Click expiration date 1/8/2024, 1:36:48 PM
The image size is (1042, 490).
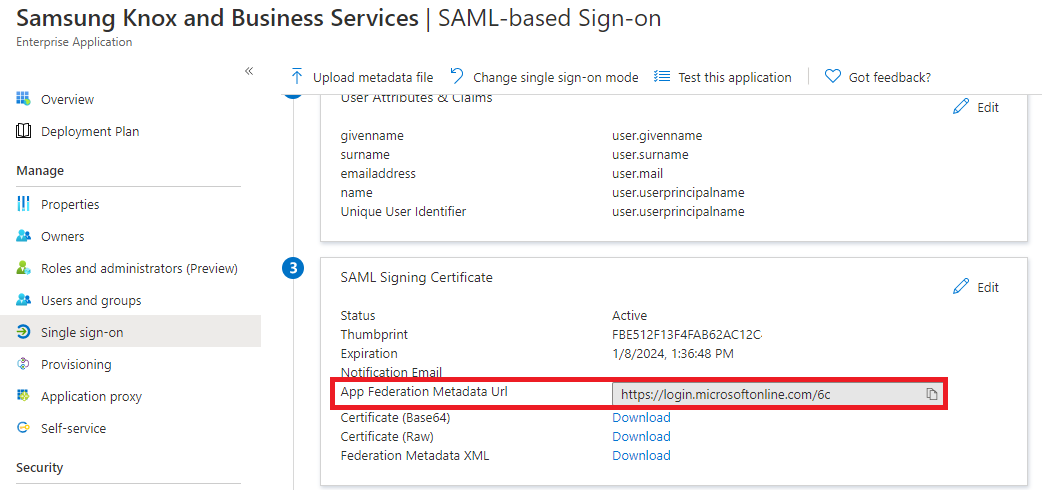click(x=673, y=354)
